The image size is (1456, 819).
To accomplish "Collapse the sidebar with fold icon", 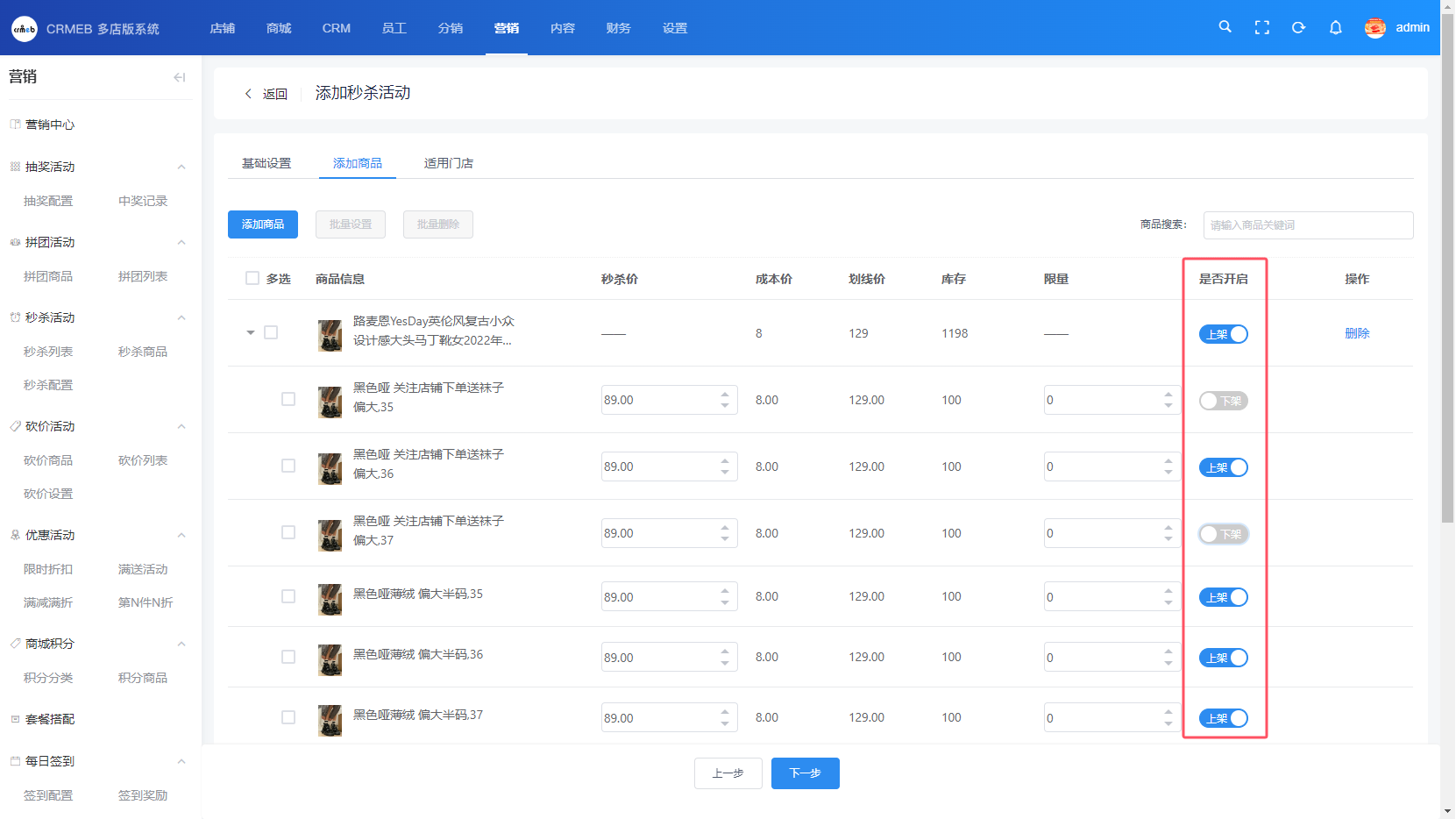I will point(180,77).
